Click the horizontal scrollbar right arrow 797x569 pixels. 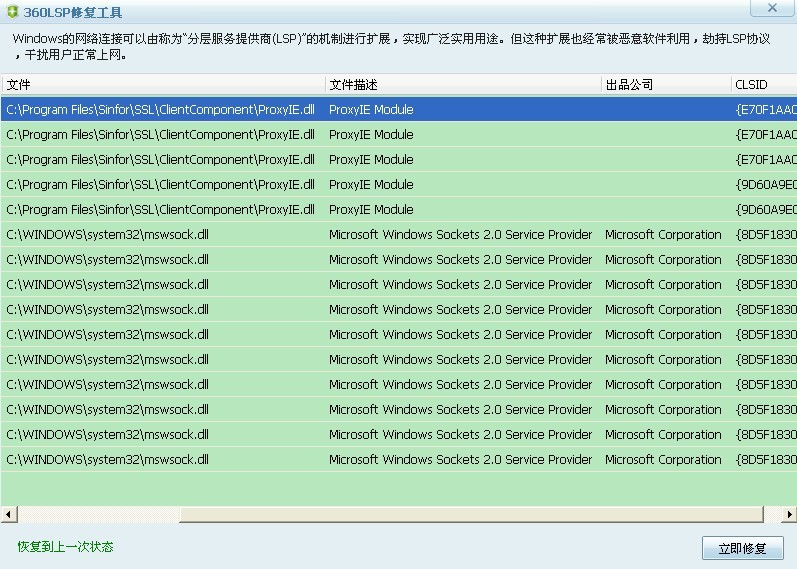pos(788,514)
